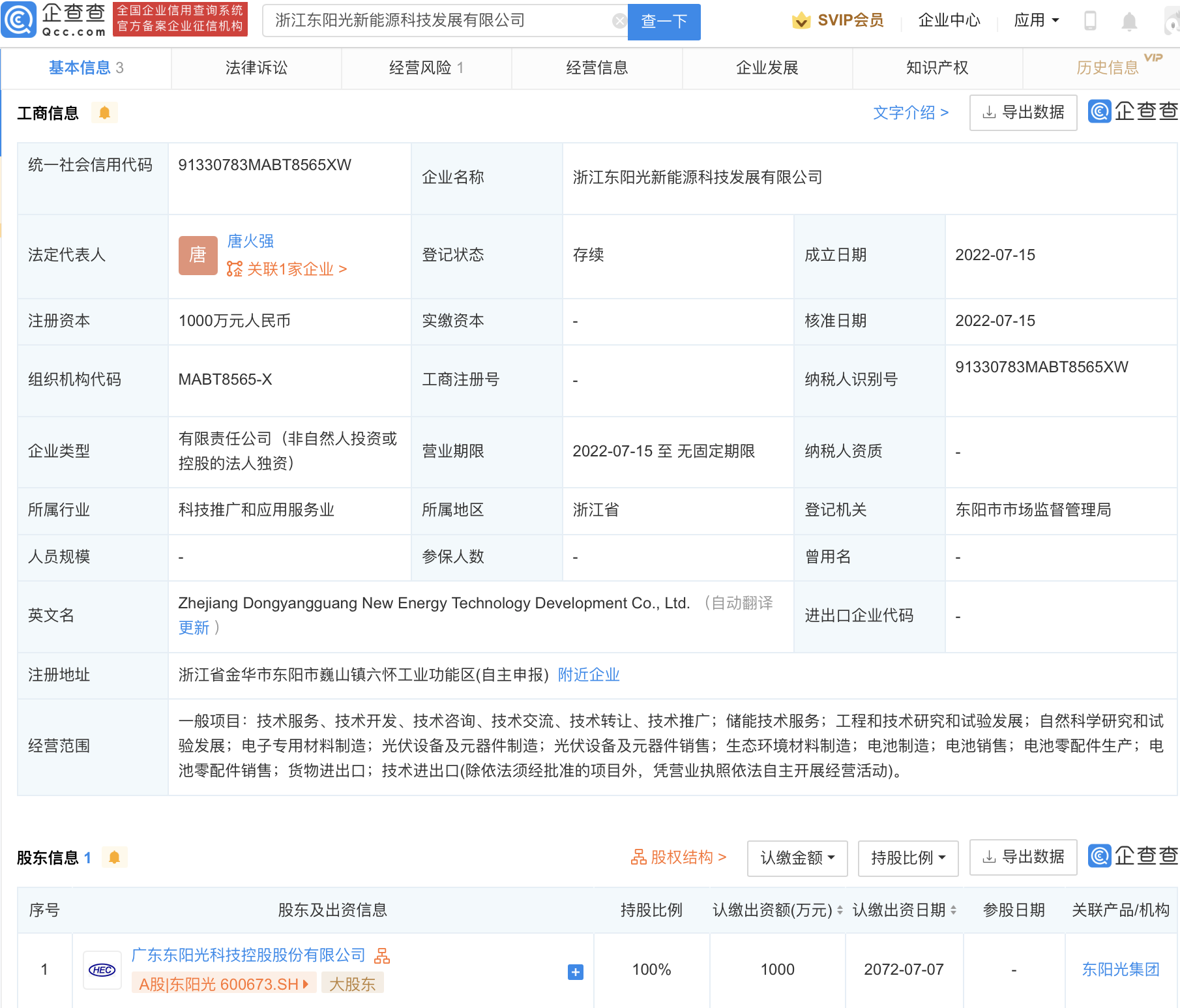
Task: Switch to 经营风险 tab
Action: [426, 68]
